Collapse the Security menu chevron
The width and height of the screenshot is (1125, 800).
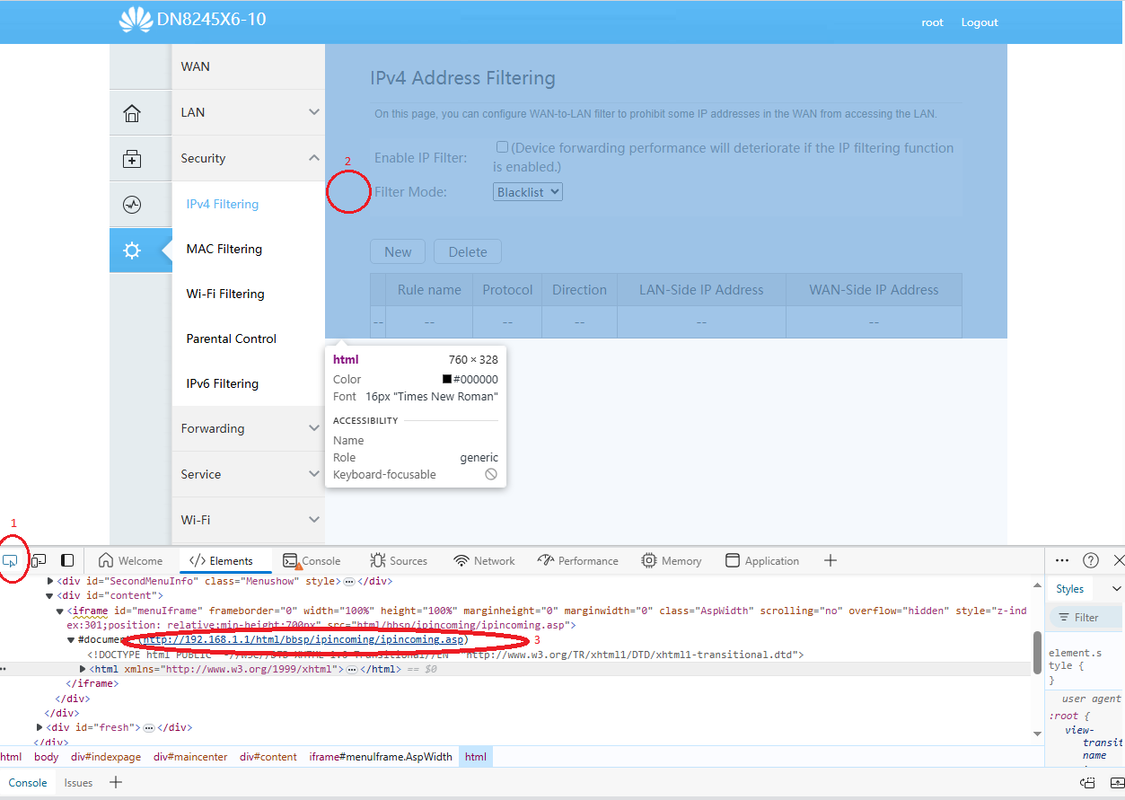click(314, 158)
